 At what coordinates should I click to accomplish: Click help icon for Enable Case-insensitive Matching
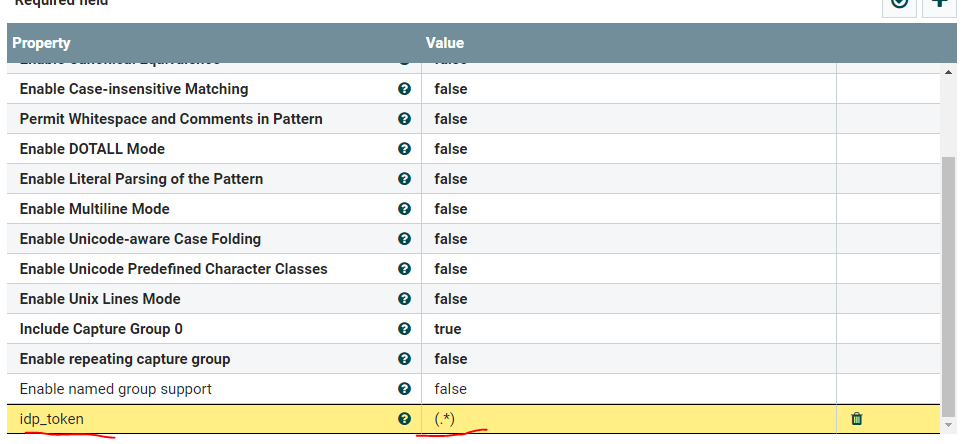pos(404,89)
